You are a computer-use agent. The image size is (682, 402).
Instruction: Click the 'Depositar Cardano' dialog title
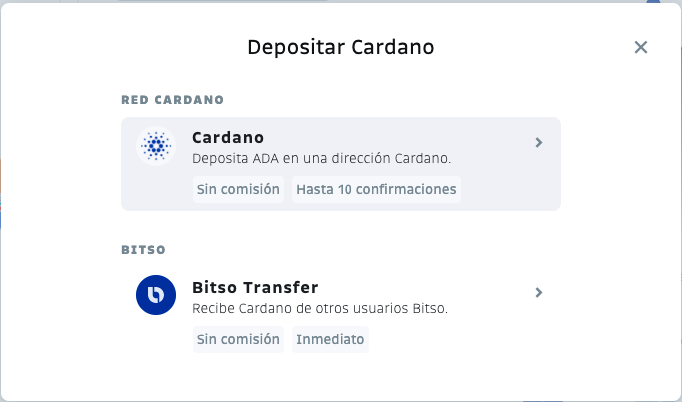click(x=341, y=47)
